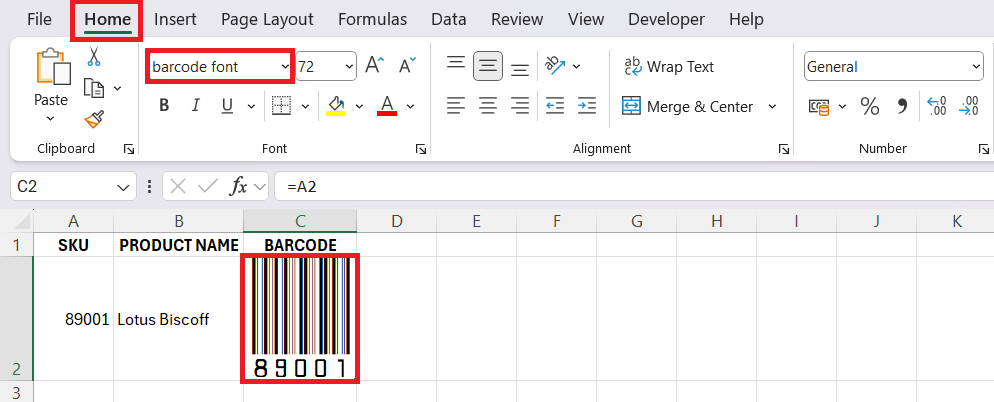Toggle Underline formatting
994x402 pixels.
[x=228, y=106]
